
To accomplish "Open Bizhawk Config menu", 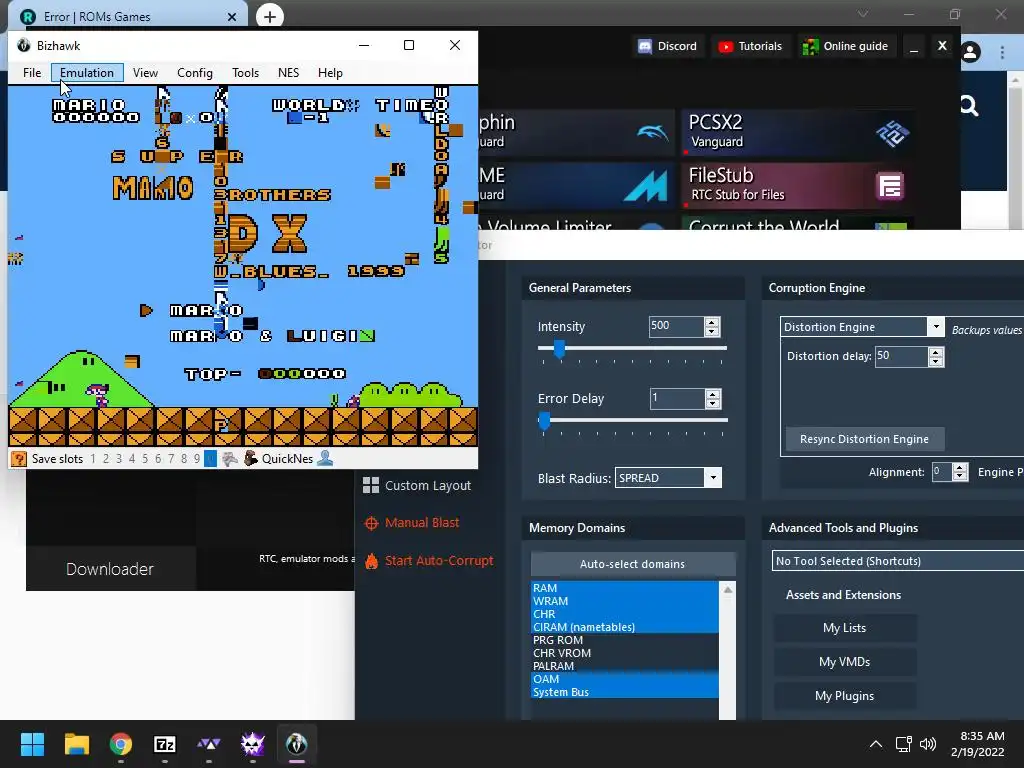I will (x=195, y=72).
